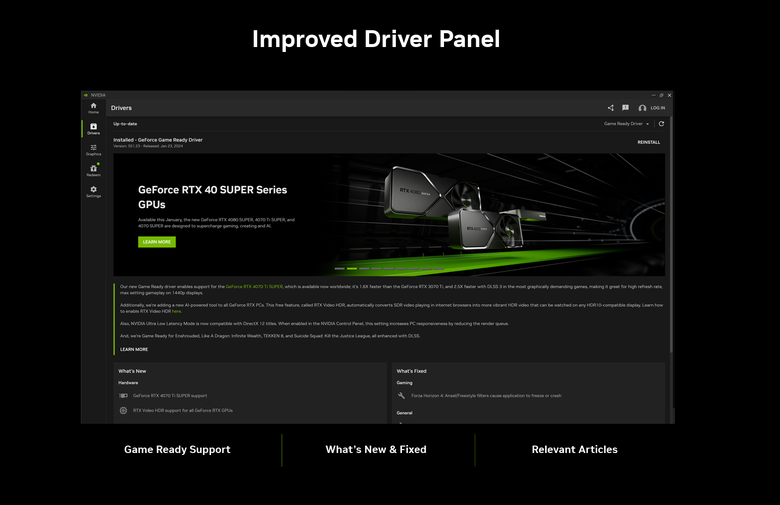Click the refresh drivers icon

coord(661,124)
